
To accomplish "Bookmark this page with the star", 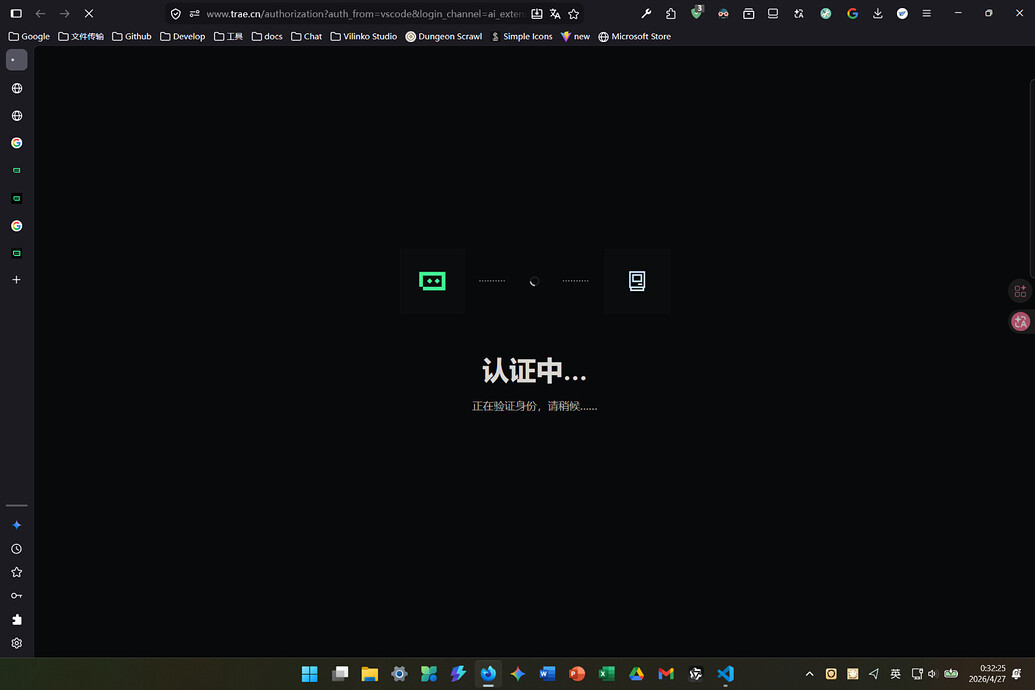I will pos(574,14).
